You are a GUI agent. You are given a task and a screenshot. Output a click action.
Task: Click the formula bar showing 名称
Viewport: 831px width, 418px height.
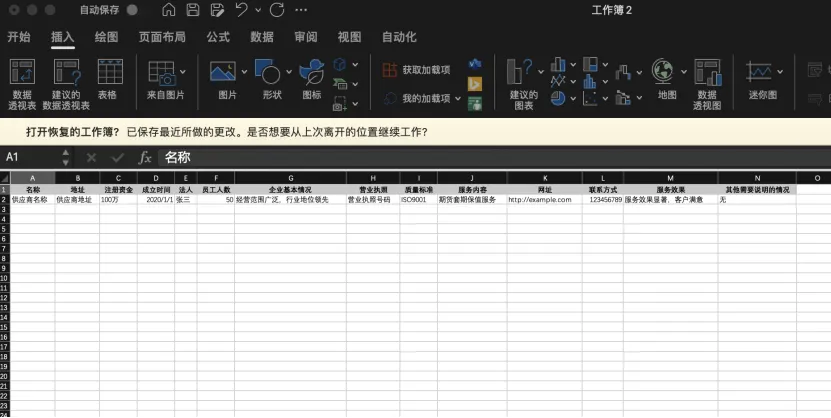click(x=493, y=157)
